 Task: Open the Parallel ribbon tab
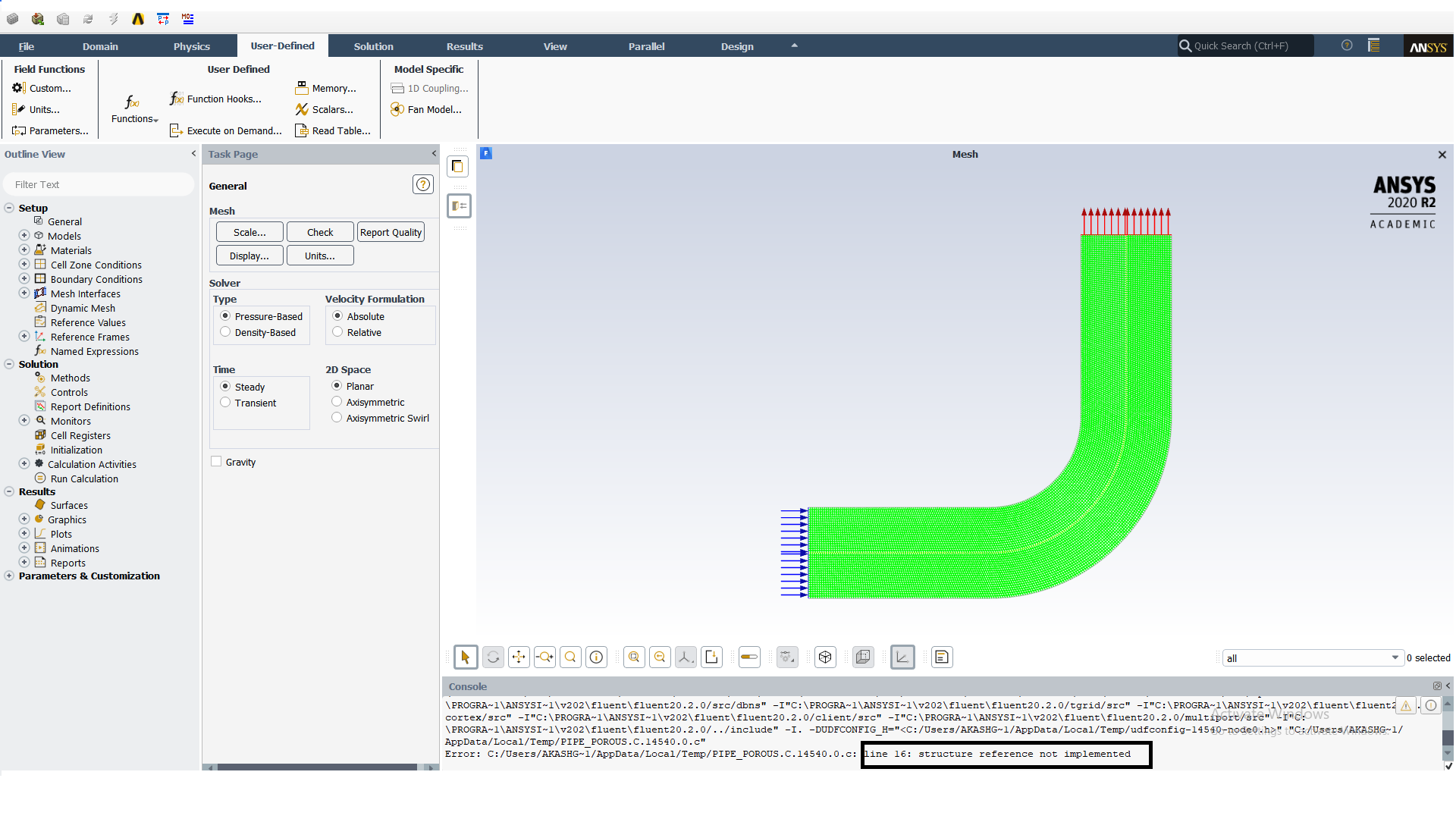(x=646, y=46)
